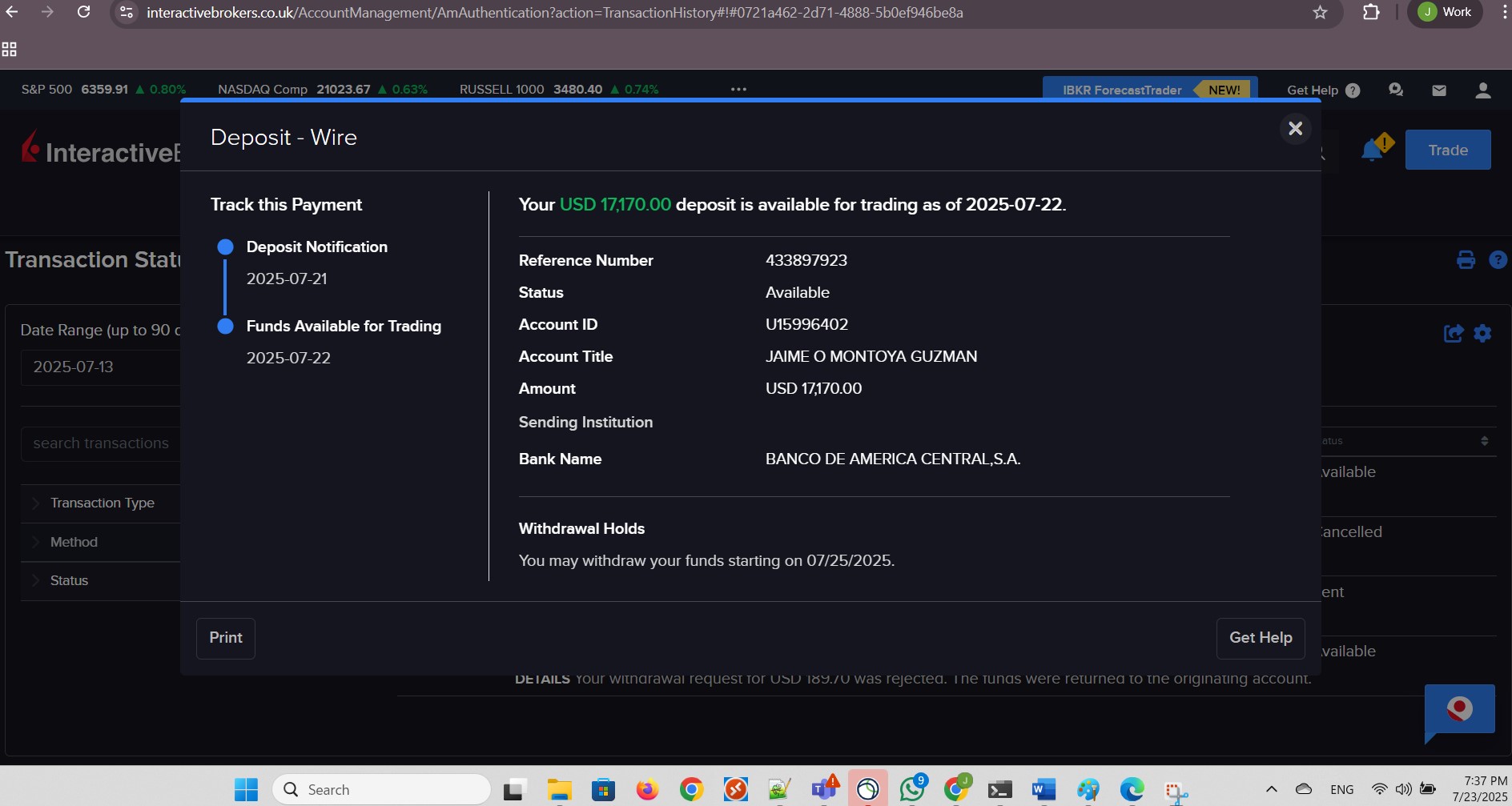Click the dialog's Get Help button
Screen dimensions: 1512x806
[x=1261, y=638]
